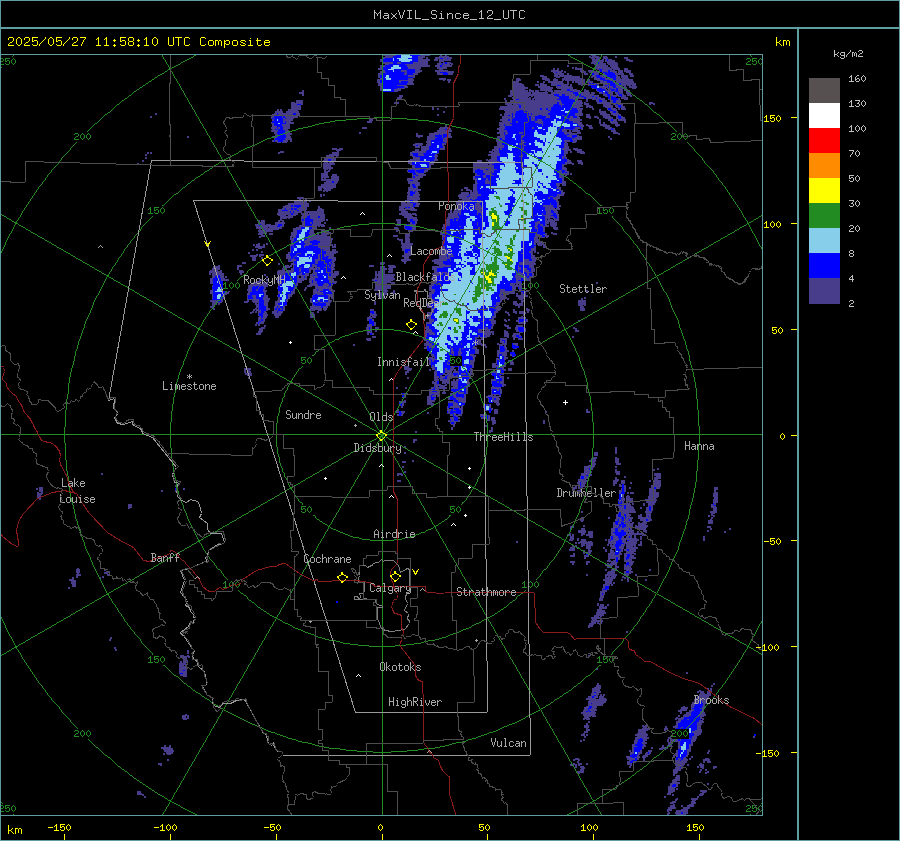Viewport: 900px width, 841px height.
Task: Select the RockyMH label
Action: tap(264, 280)
